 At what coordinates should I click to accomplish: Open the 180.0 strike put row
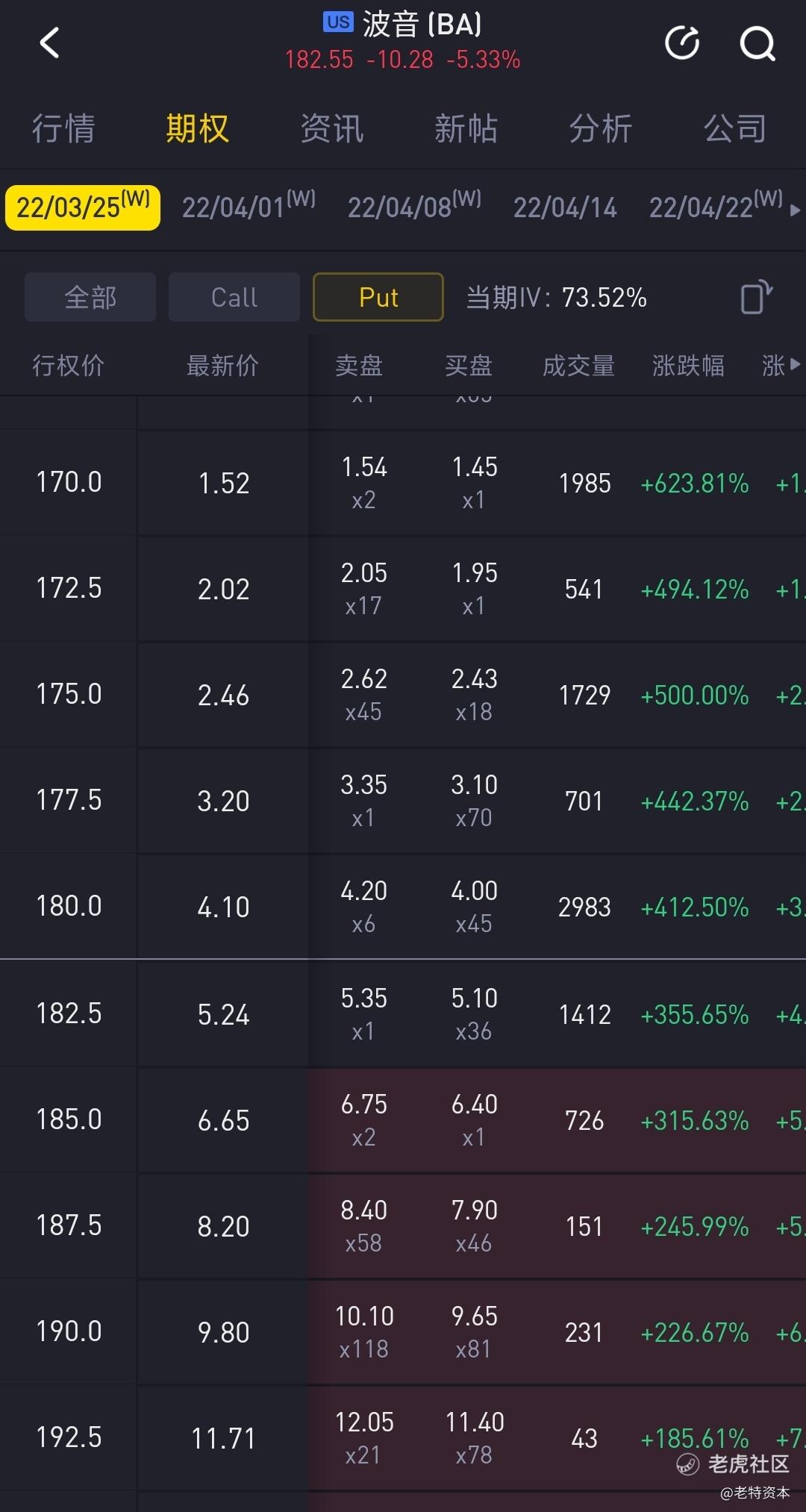tap(403, 906)
